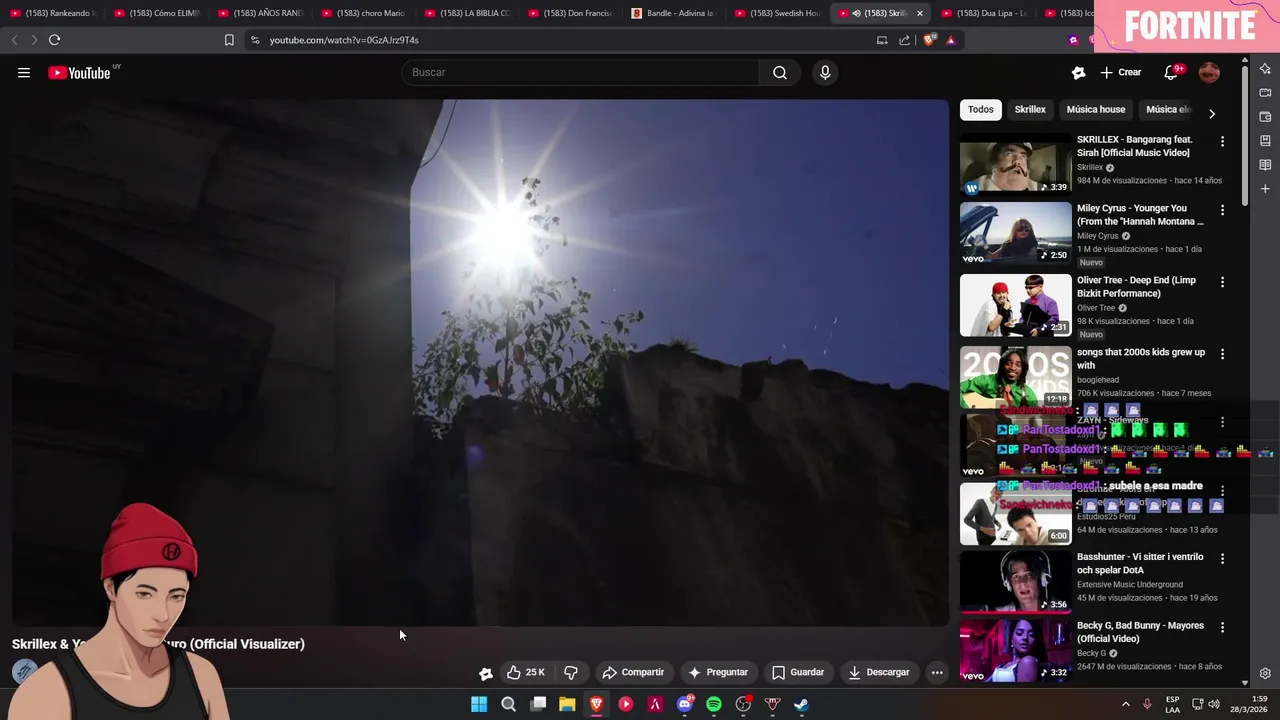Open Steam from the taskbar
Viewport: 1280px width, 720px height.
tap(802, 704)
